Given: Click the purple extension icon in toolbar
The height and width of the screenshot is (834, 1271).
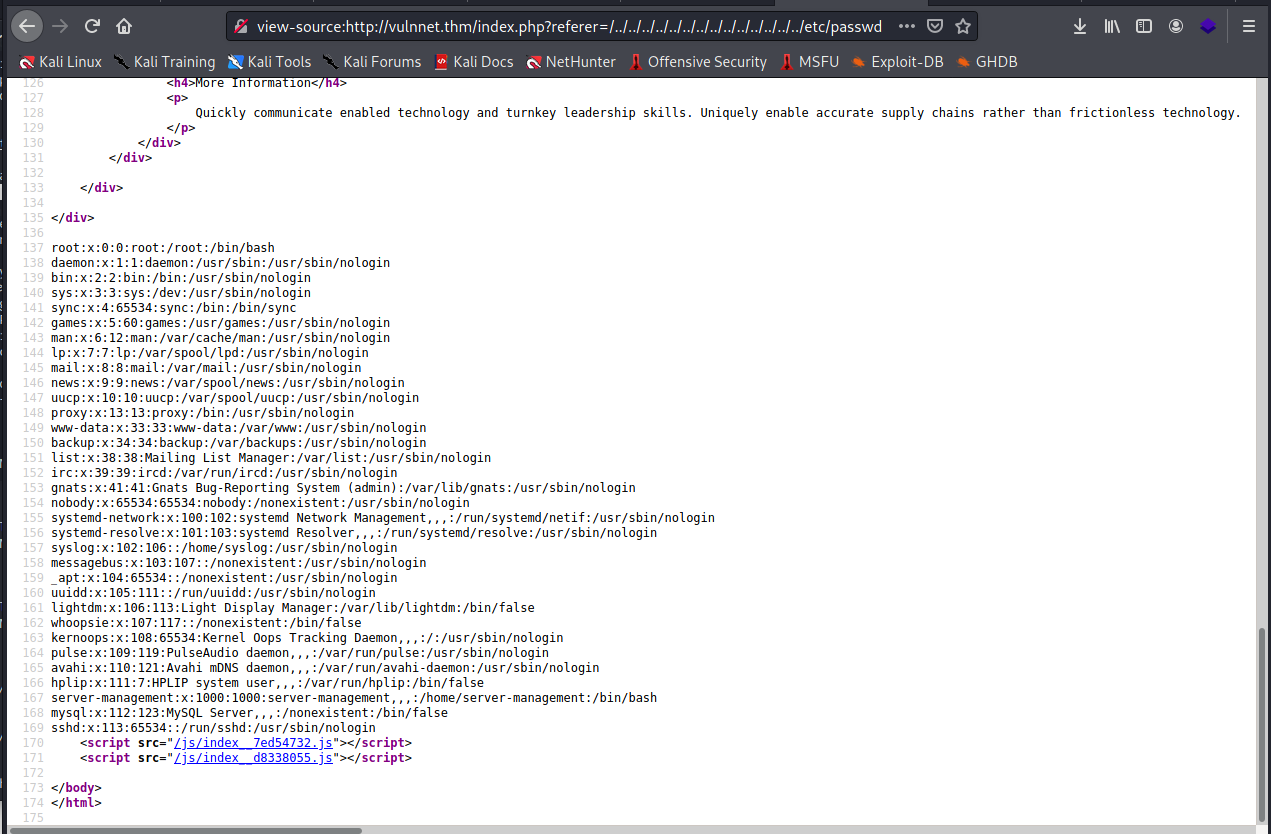Looking at the screenshot, I should (1208, 26).
